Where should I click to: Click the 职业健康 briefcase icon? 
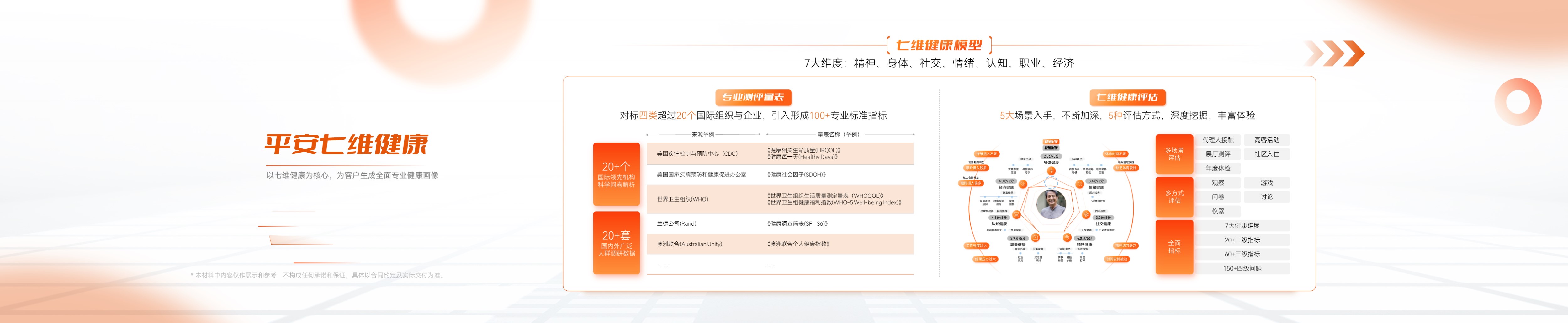point(1036,237)
